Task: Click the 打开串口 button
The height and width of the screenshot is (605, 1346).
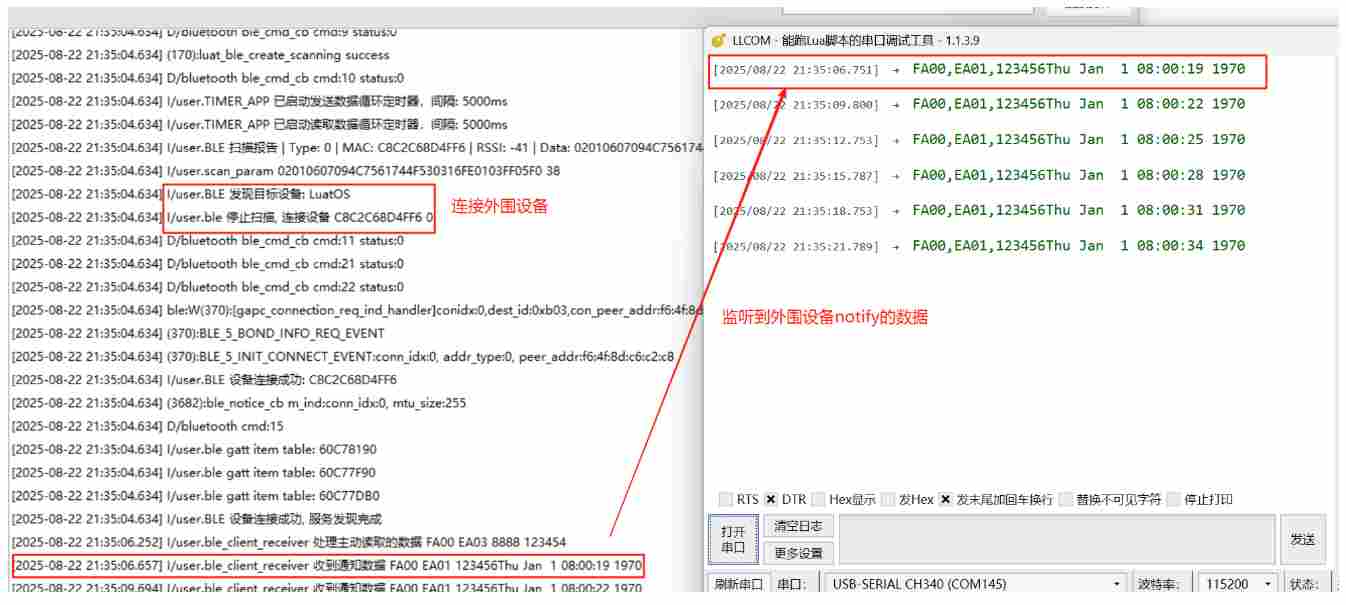Action: [x=733, y=539]
